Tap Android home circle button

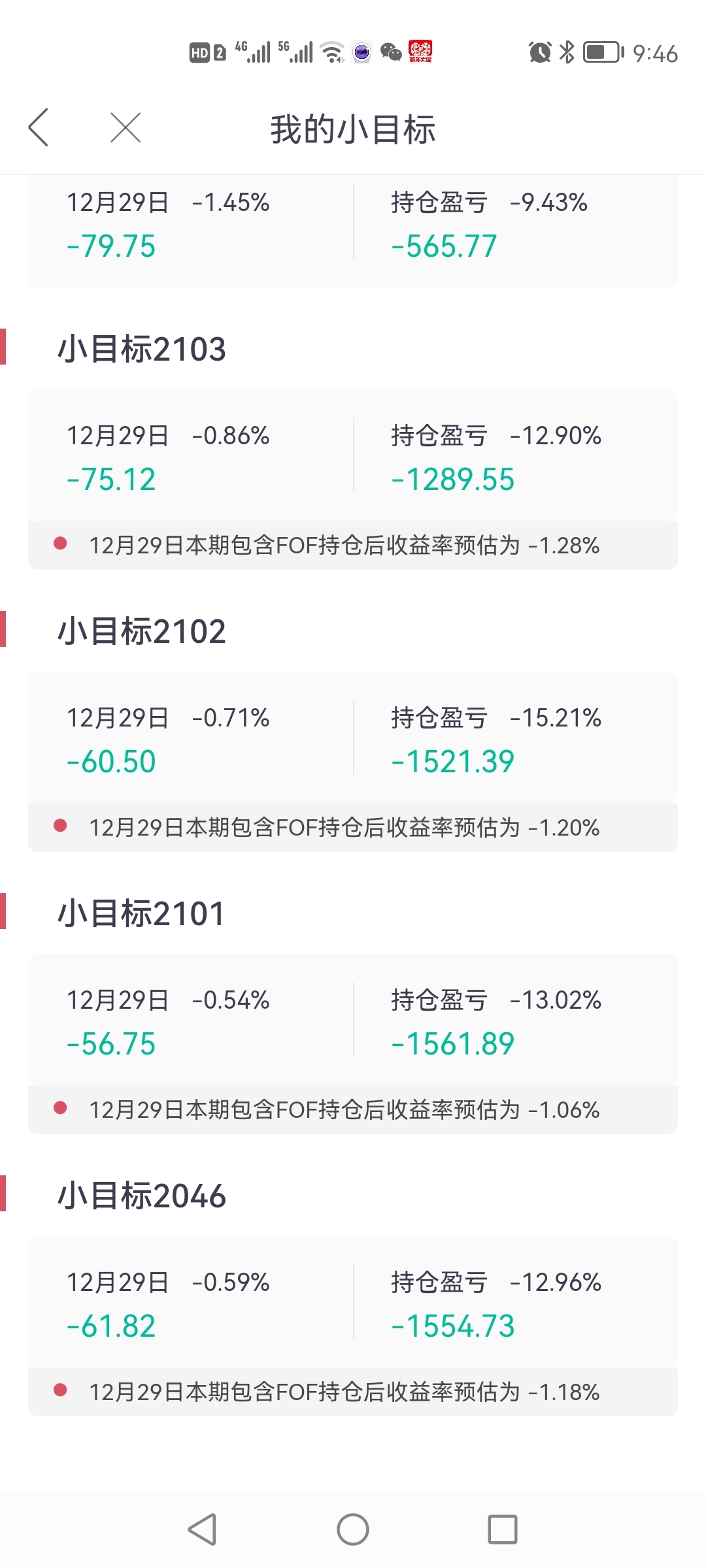click(353, 1529)
